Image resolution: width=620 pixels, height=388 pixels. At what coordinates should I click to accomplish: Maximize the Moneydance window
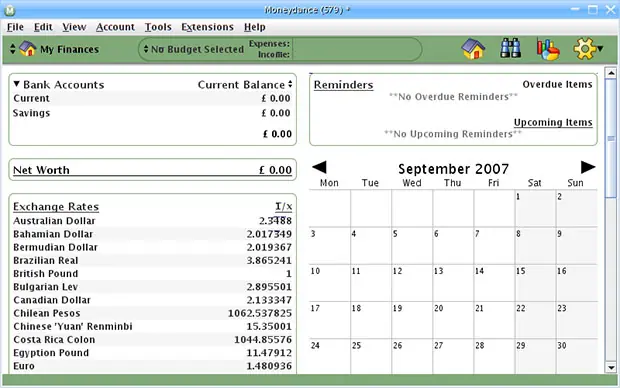pyautogui.click(x=592, y=9)
